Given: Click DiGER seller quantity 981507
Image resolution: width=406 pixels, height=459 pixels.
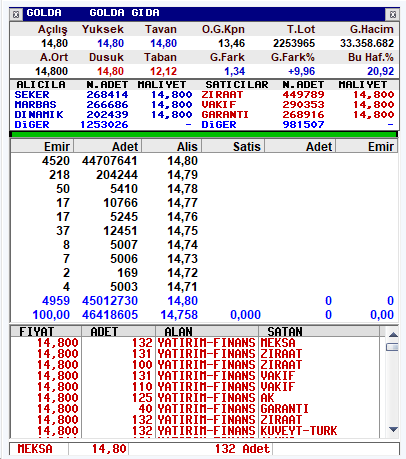Looking at the screenshot, I should (303, 125).
